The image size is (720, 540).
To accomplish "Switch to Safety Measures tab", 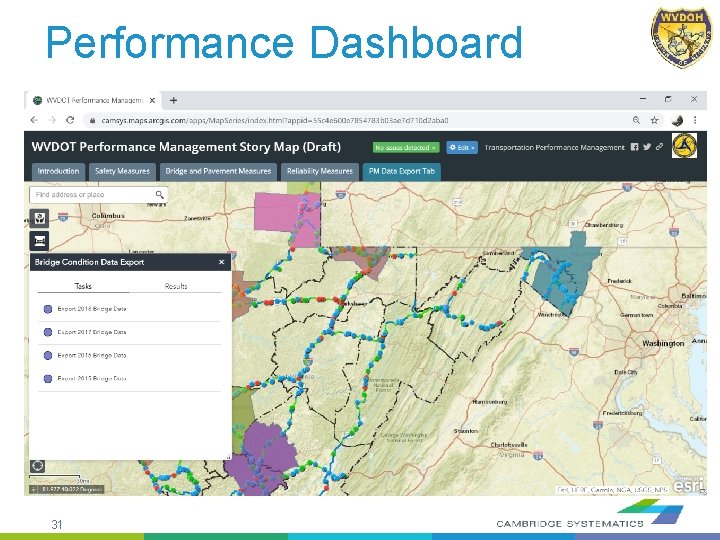I will 122,171.
